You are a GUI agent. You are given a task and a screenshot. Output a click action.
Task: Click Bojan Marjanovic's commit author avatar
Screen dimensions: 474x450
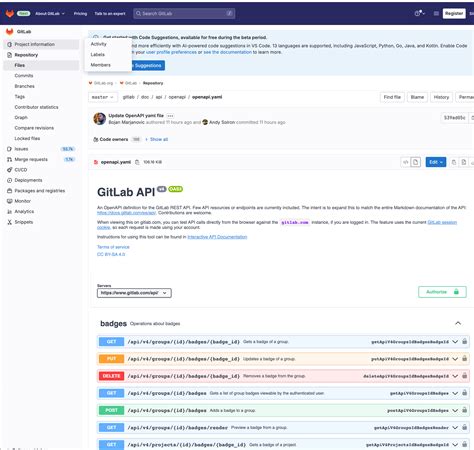[x=100, y=119]
